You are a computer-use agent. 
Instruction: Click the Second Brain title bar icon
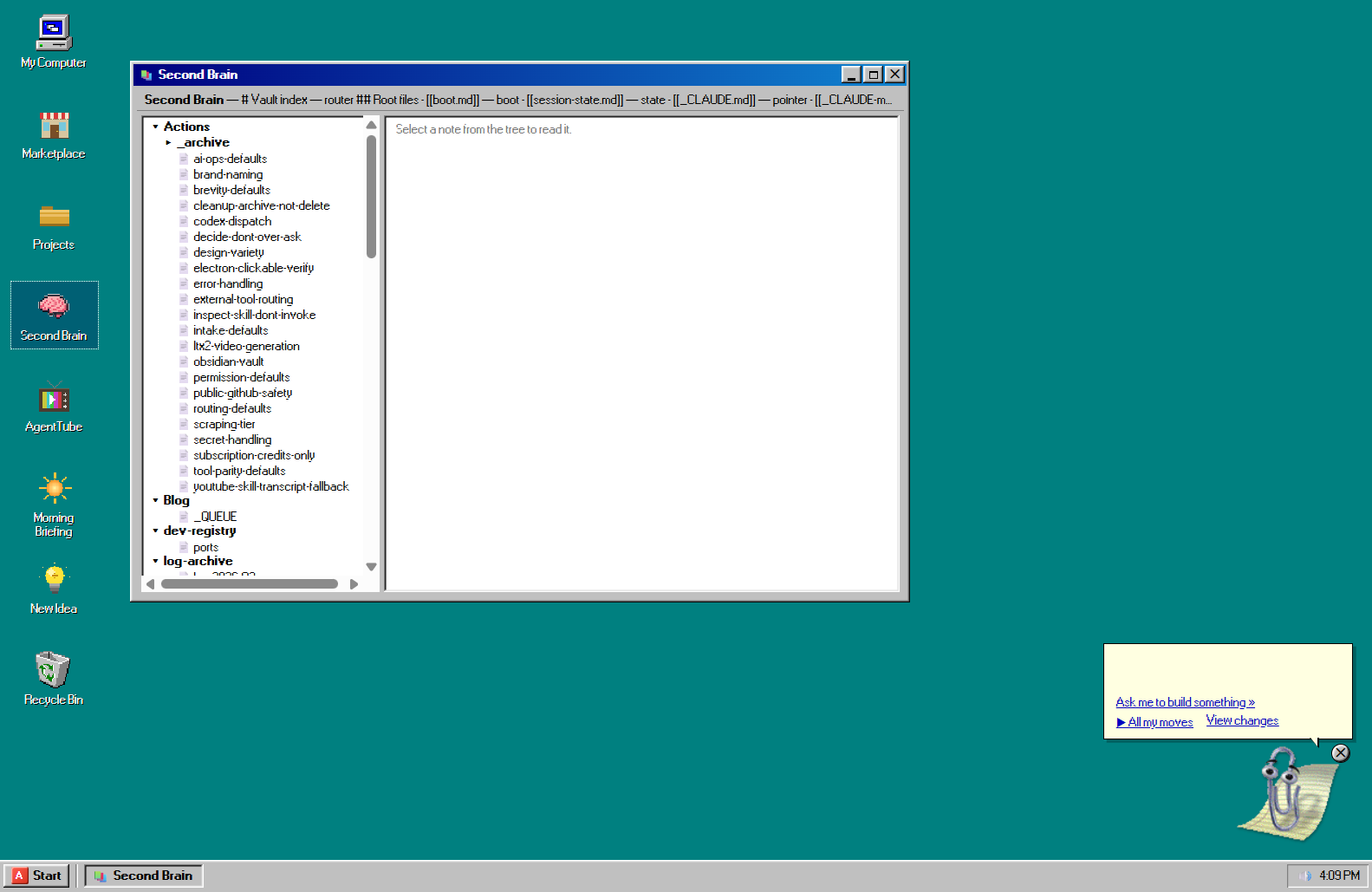pos(146,75)
